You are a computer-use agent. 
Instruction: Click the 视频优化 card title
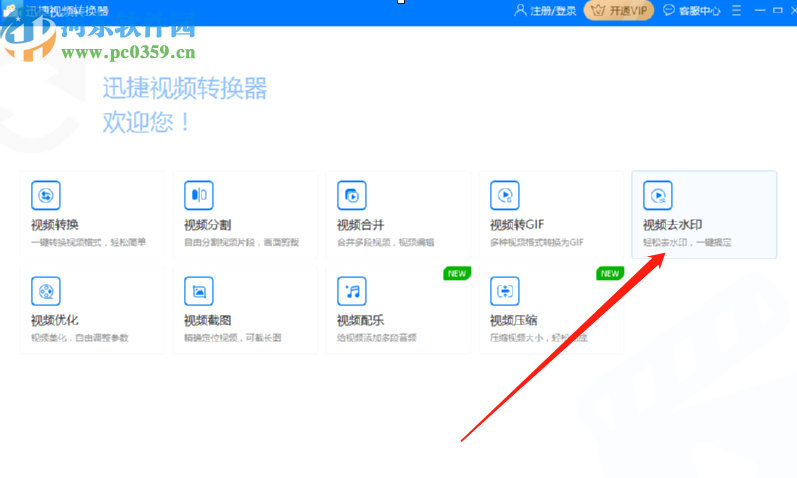(55, 320)
